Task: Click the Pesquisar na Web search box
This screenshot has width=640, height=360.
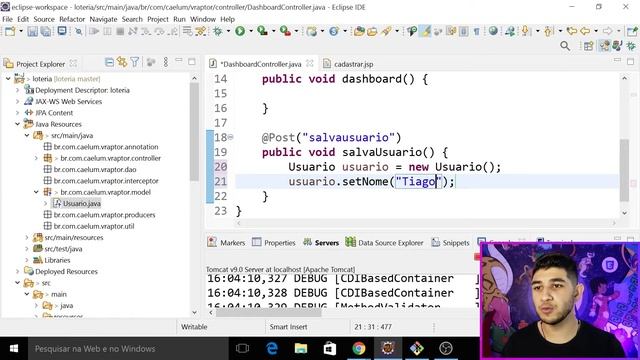Action: pyautogui.click(x=128, y=349)
